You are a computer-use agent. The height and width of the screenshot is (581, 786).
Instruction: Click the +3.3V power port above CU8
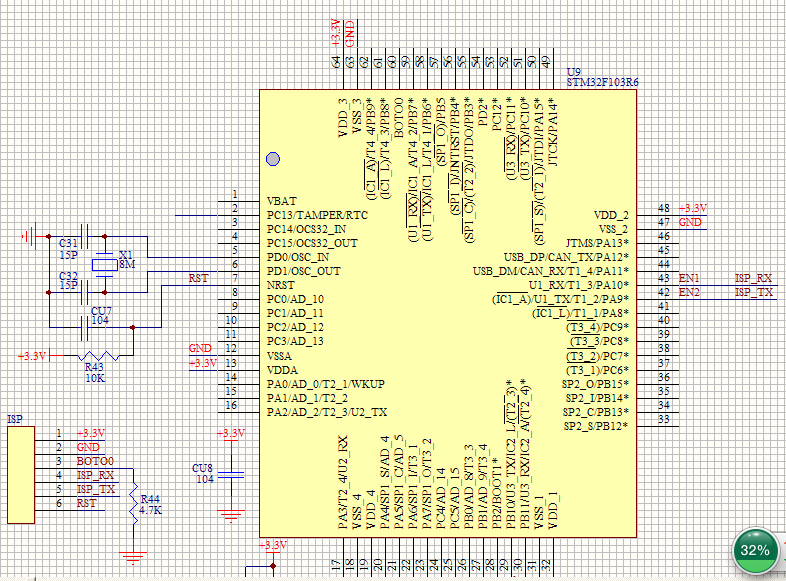click(231, 433)
